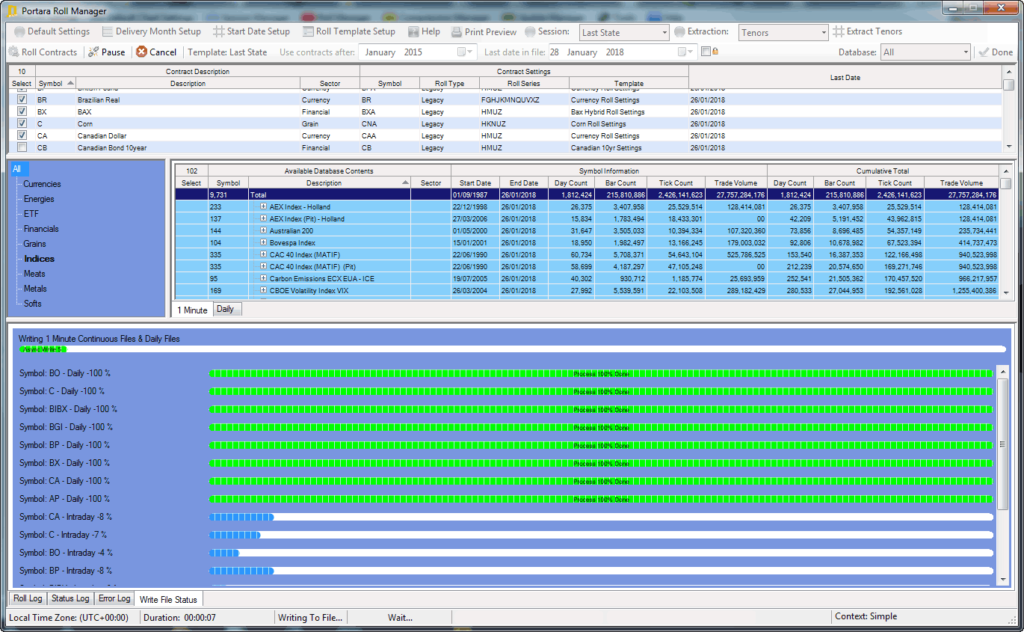Open the Extraction dropdown showing Tenors
The height and width of the screenshot is (632, 1024).
point(783,32)
